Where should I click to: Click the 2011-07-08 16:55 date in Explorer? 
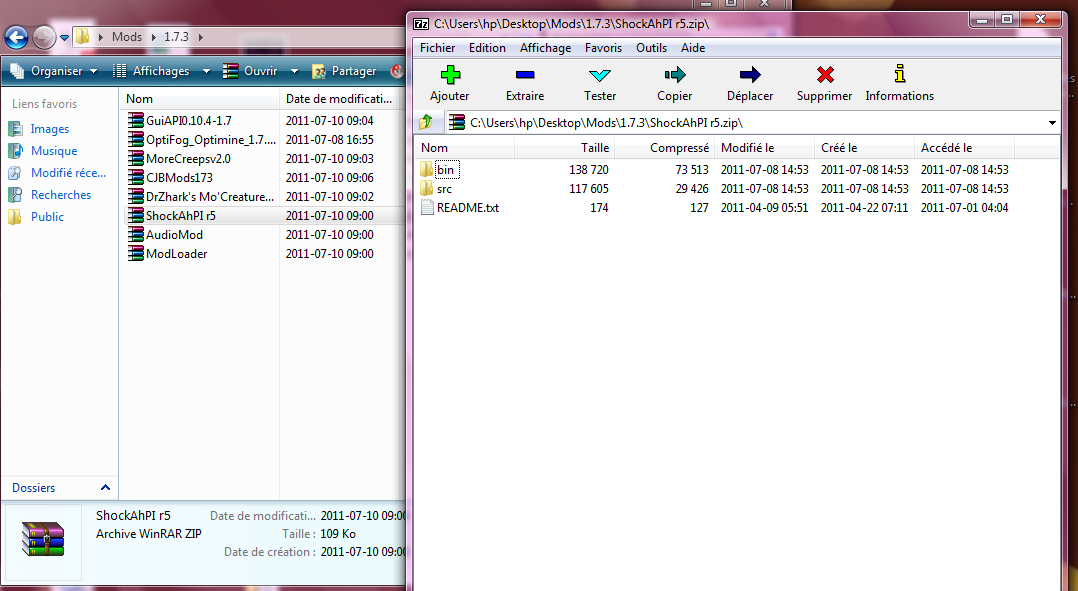point(329,140)
